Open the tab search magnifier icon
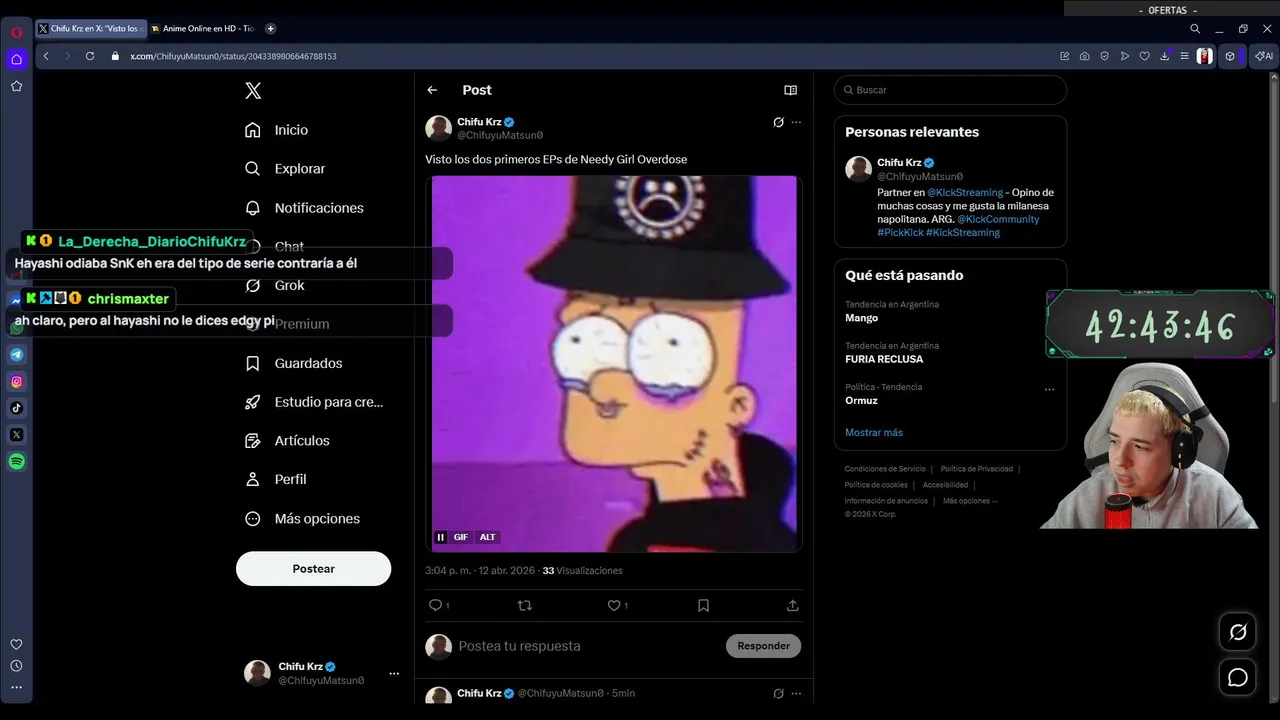The width and height of the screenshot is (1280, 720). 1195,29
